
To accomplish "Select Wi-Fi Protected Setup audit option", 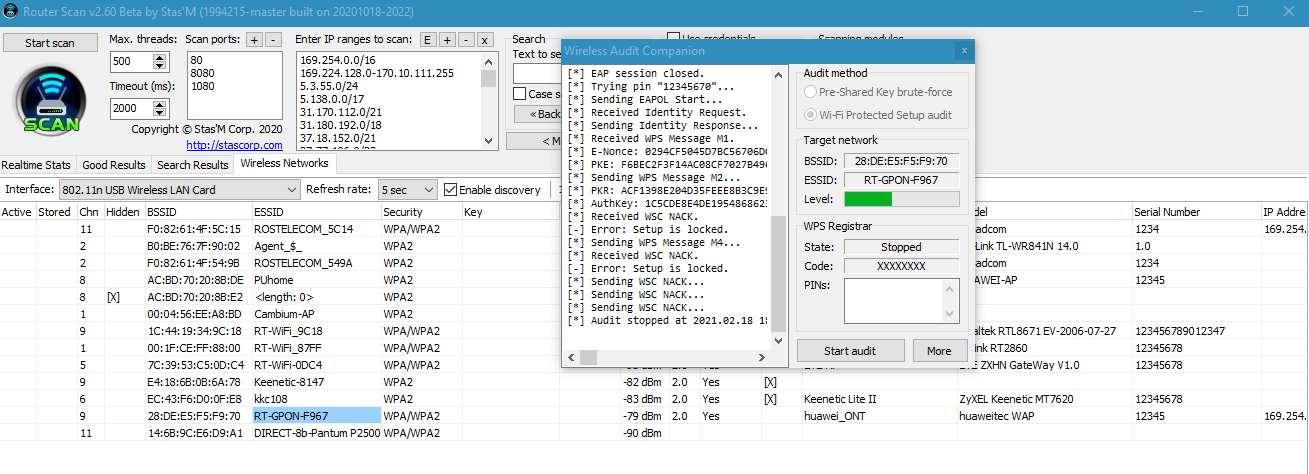I will point(811,115).
